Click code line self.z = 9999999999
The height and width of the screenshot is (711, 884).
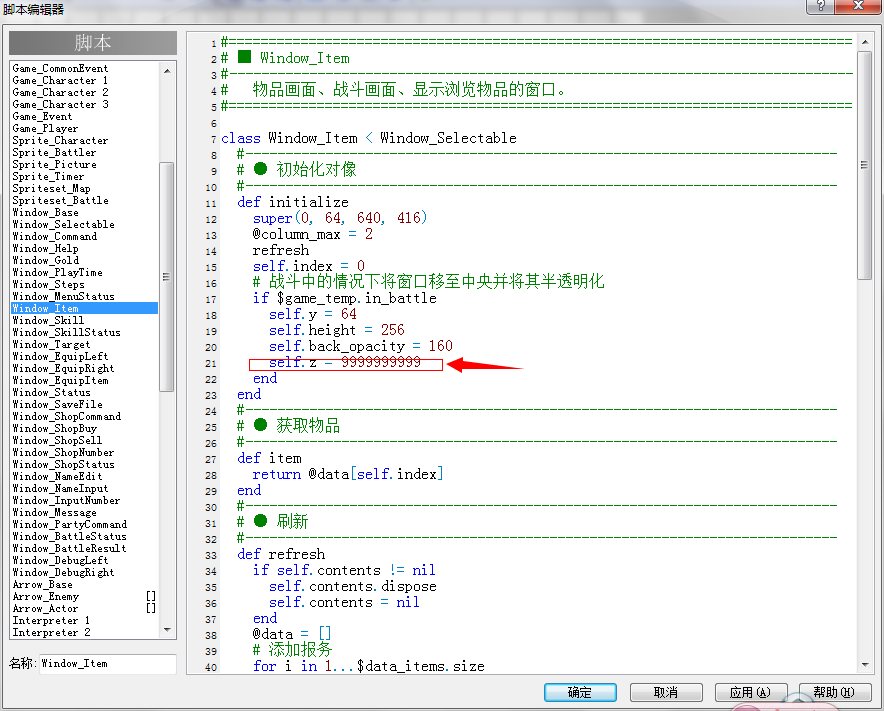344,363
